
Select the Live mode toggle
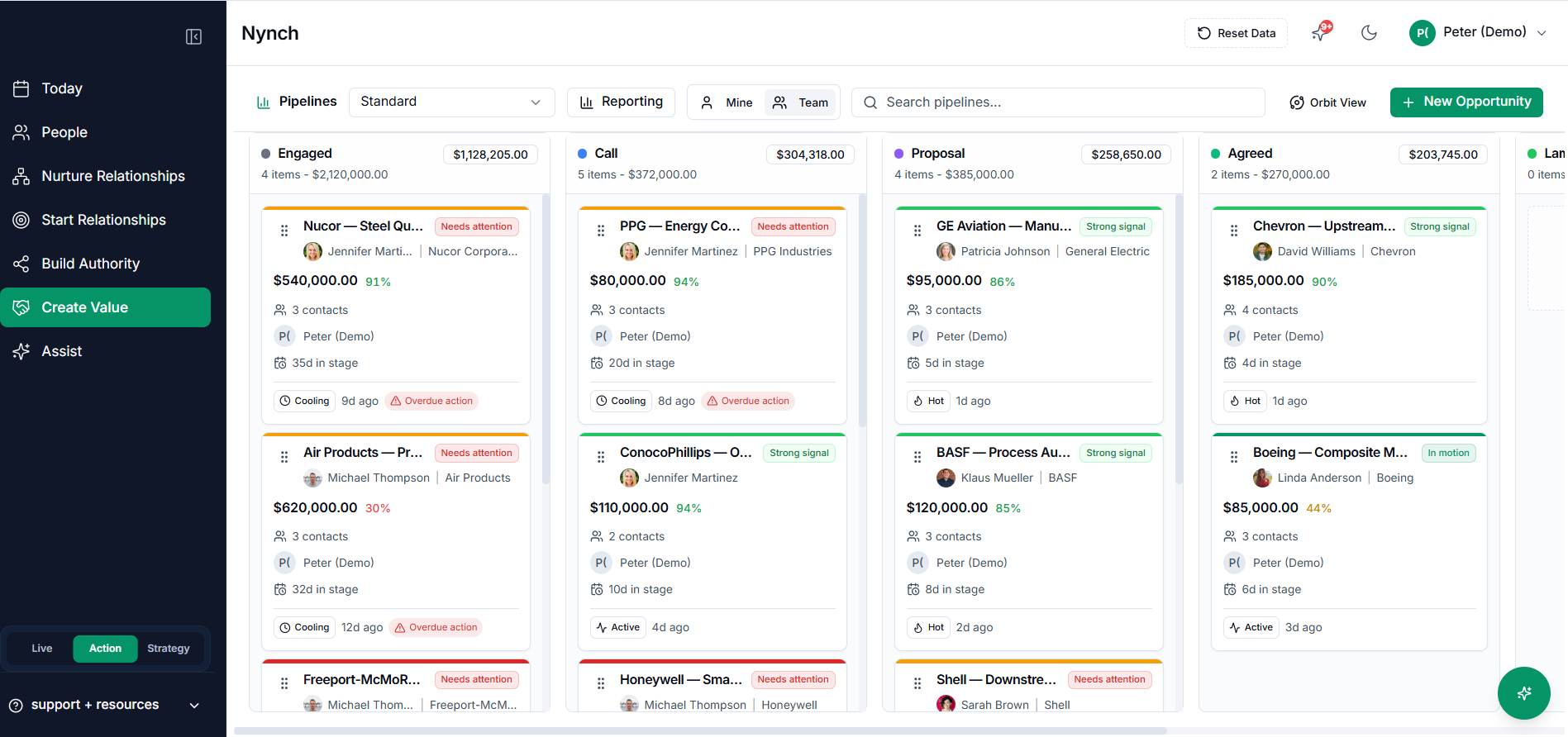[42, 649]
